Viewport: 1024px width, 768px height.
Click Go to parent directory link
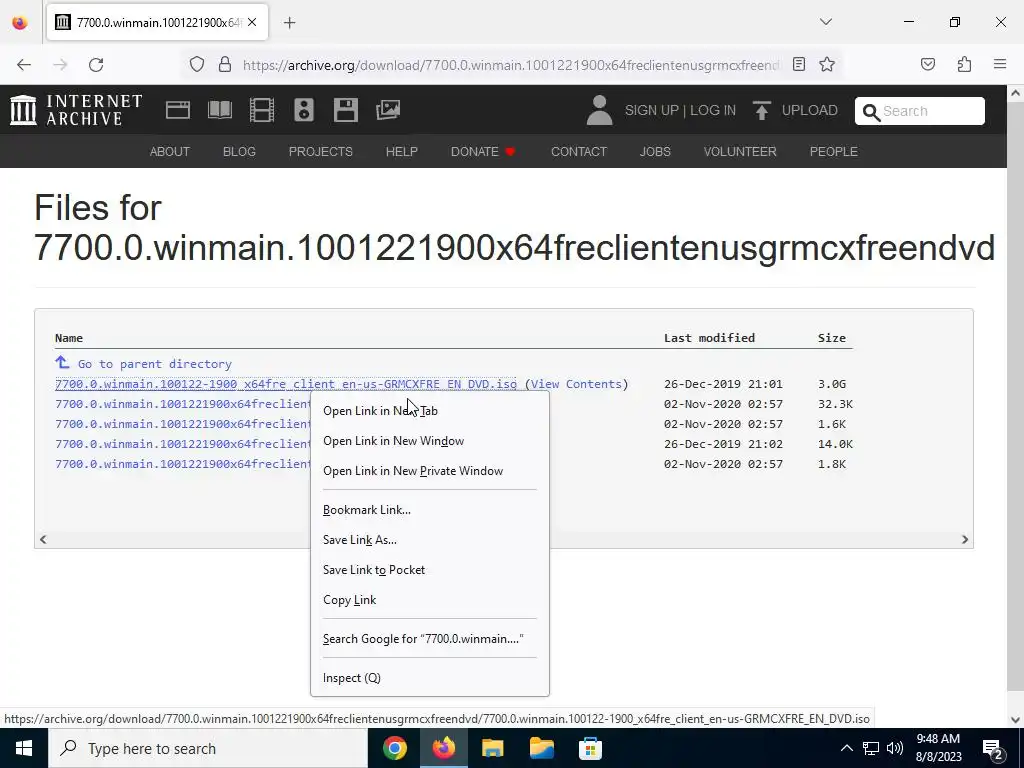pyautogui.click(x=155, y=364)
